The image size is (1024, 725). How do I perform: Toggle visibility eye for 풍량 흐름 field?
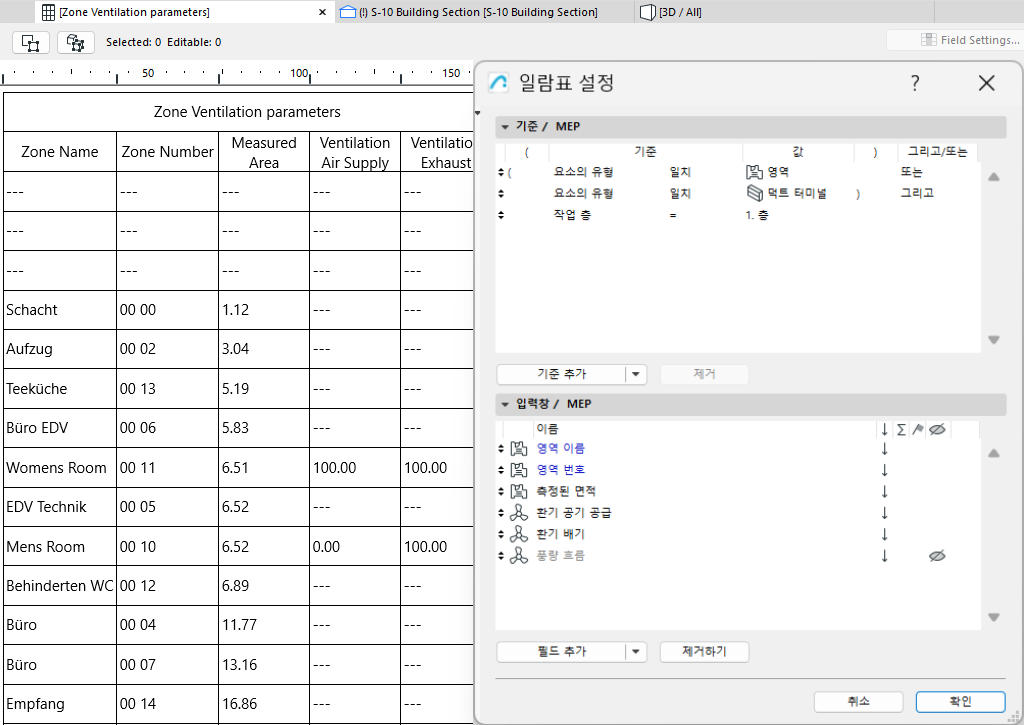[x=936, y=555]
